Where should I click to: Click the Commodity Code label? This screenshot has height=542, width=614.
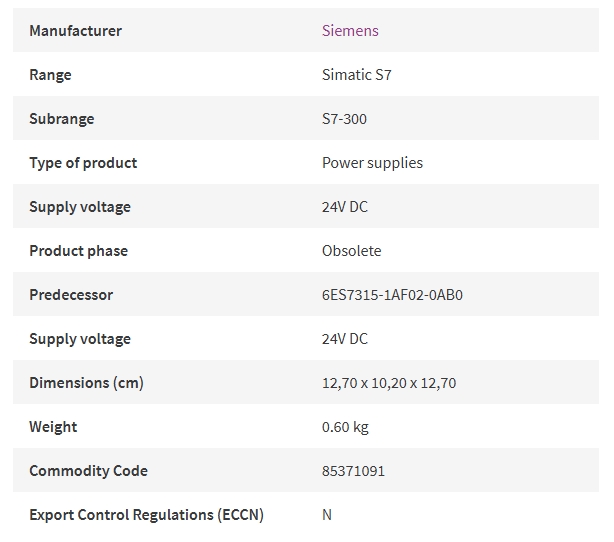[88, 471]
